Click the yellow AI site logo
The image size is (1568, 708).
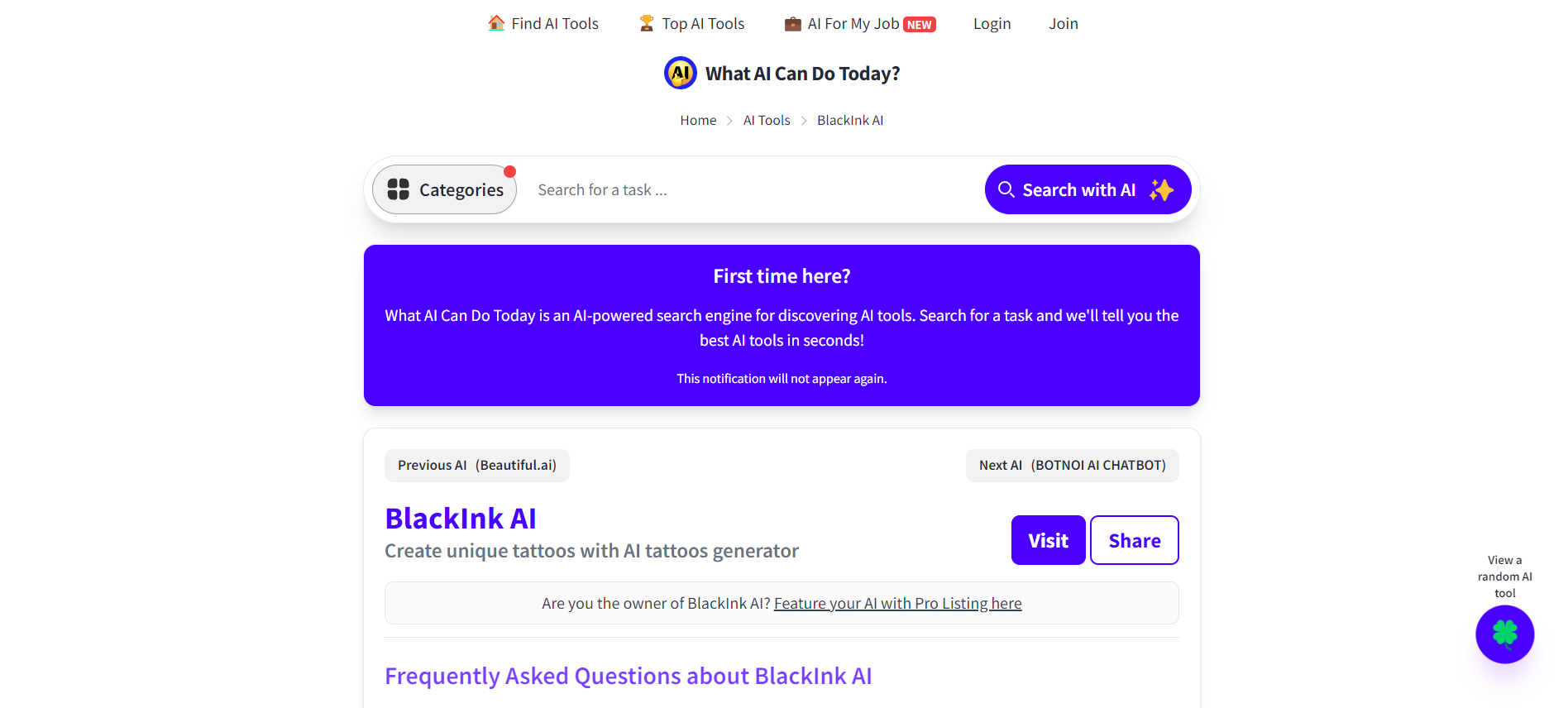click(681, 73)
